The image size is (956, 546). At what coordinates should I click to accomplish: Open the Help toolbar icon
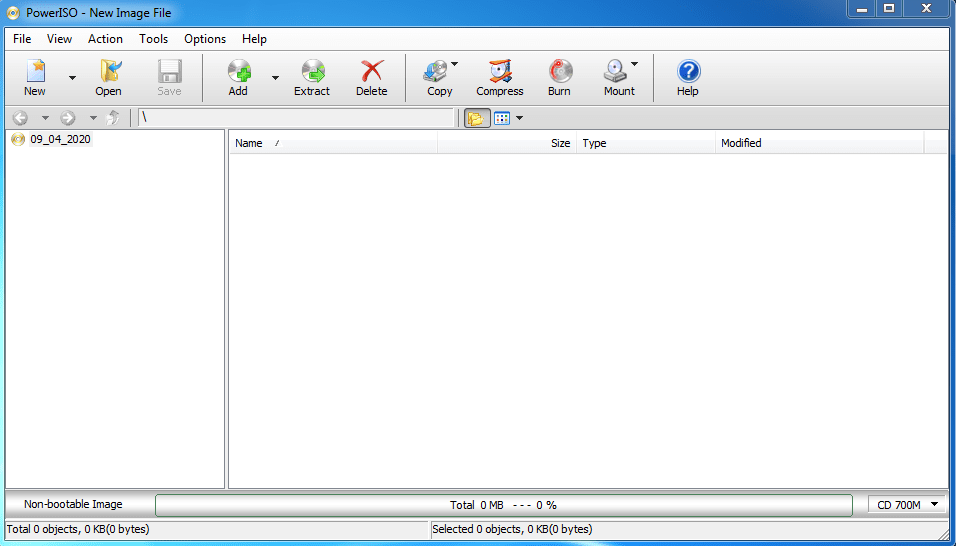coord(687,77)
